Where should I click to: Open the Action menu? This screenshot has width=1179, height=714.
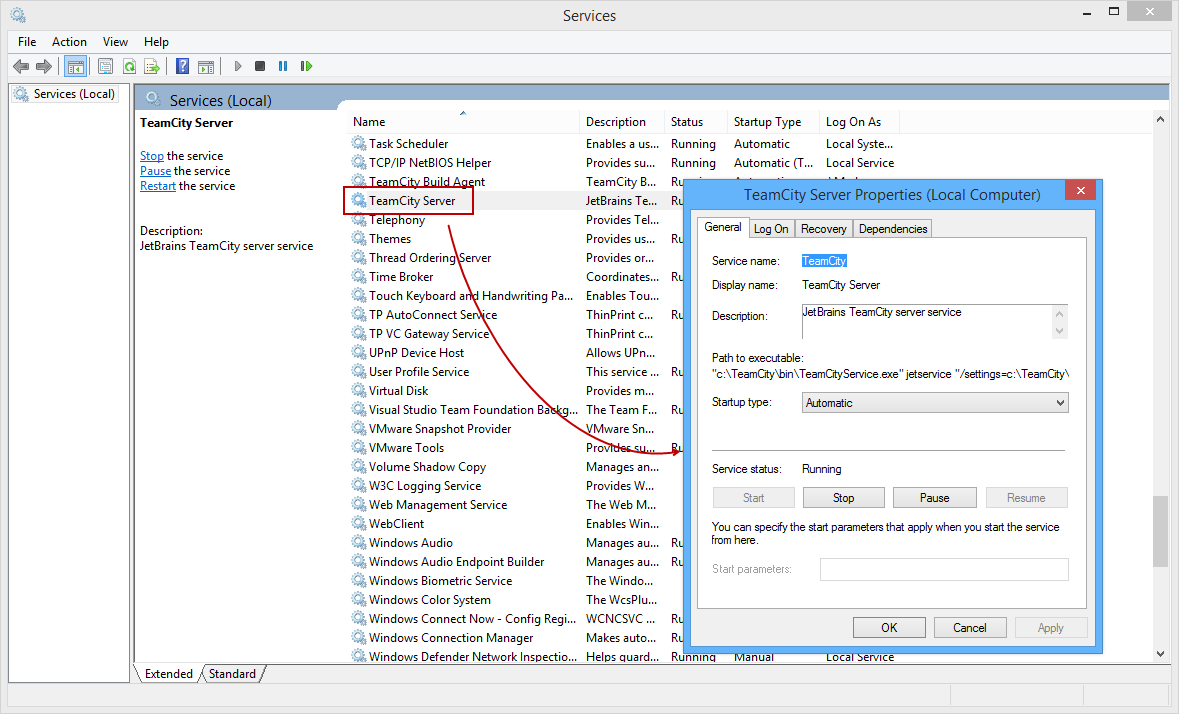point(69,42)
